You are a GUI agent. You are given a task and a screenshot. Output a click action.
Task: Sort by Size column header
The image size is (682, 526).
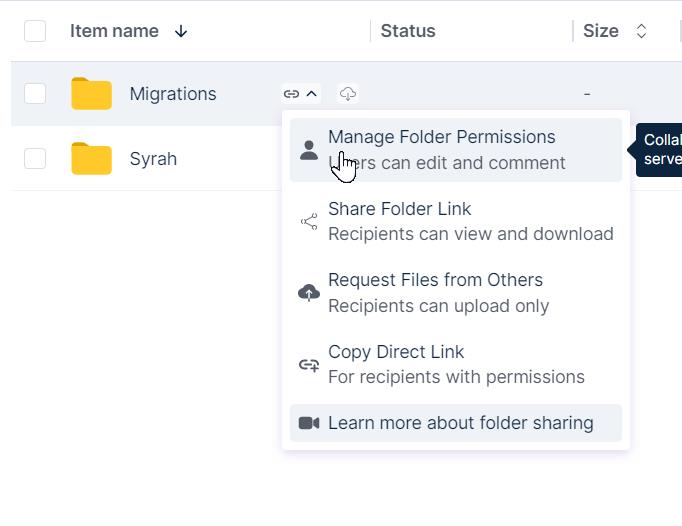pyautogui.click(x=601, y=31)
